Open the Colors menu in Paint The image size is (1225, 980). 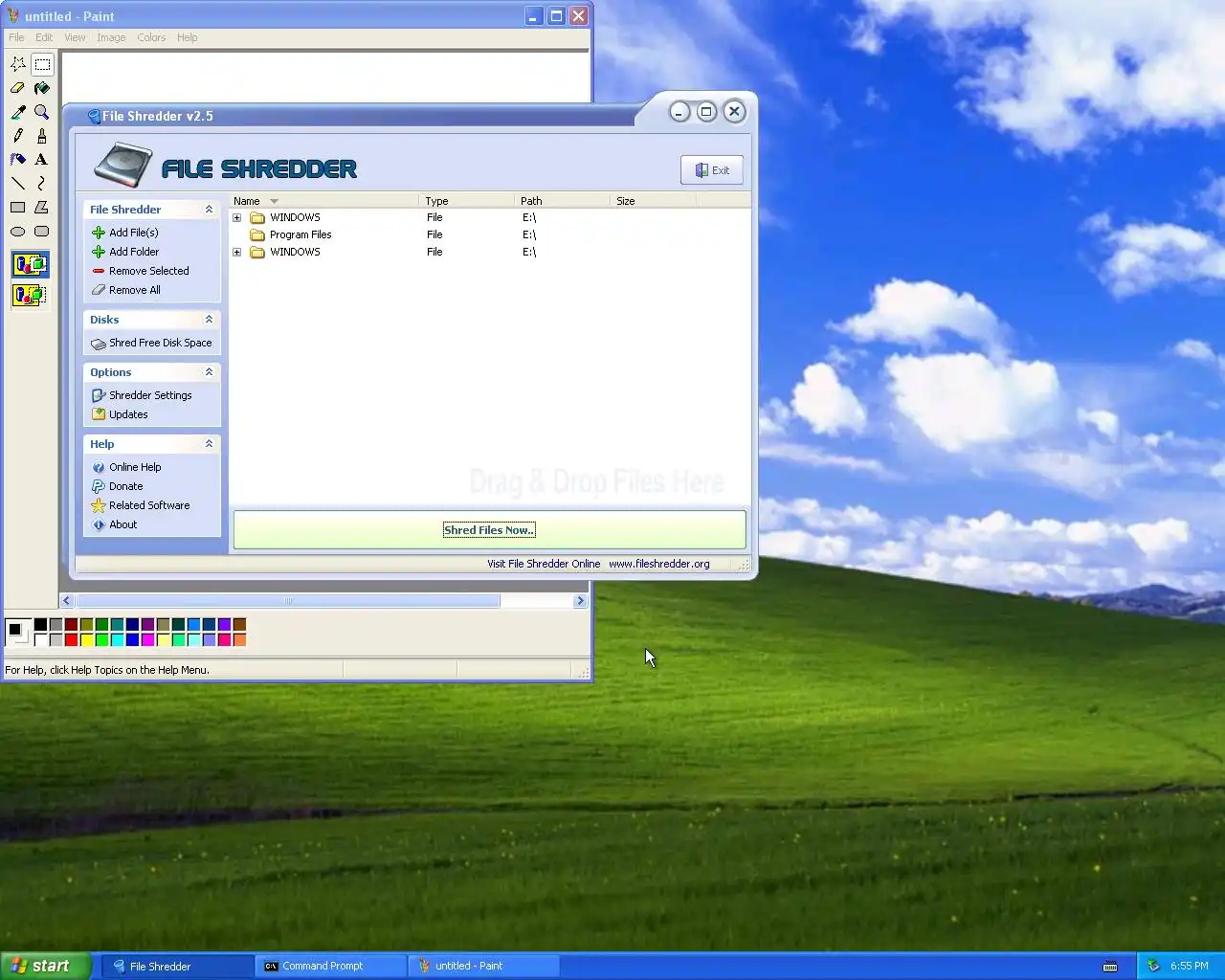tap(151, 37)
